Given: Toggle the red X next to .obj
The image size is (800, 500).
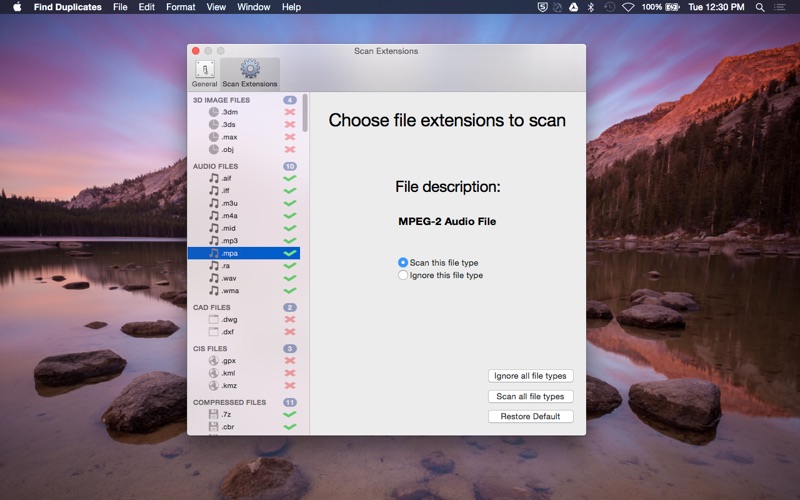Looking at the screenshot, I should coord(290,149).
